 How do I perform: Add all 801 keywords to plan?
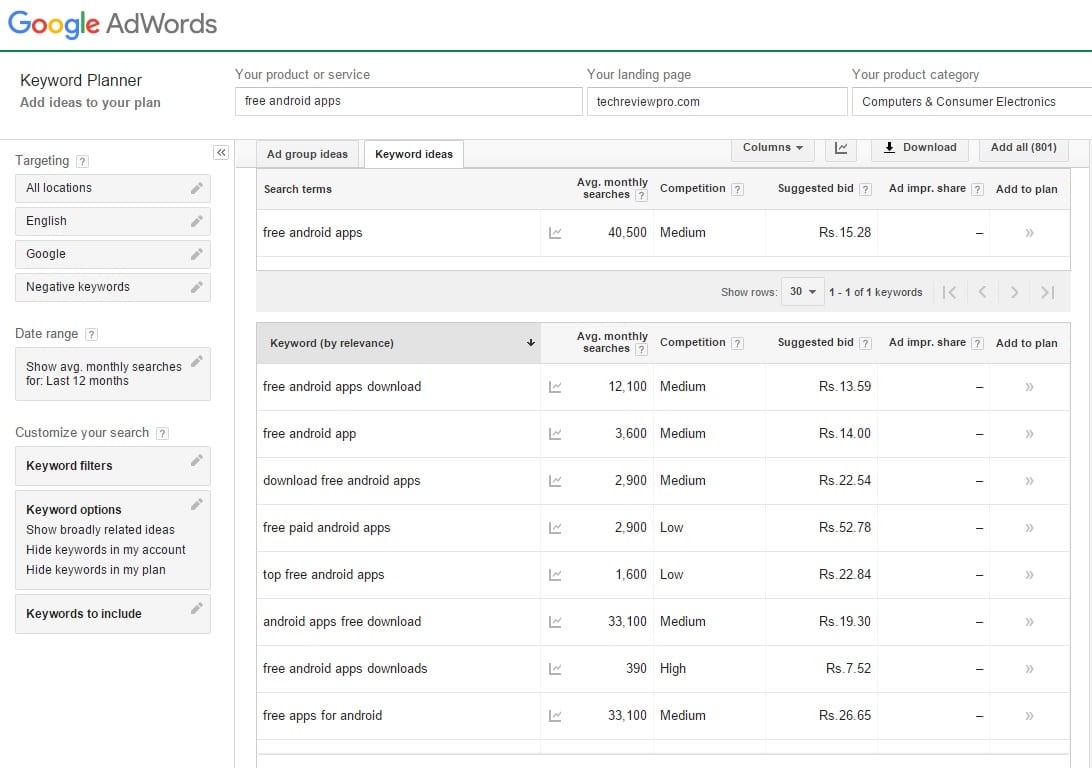[1023, 147]
